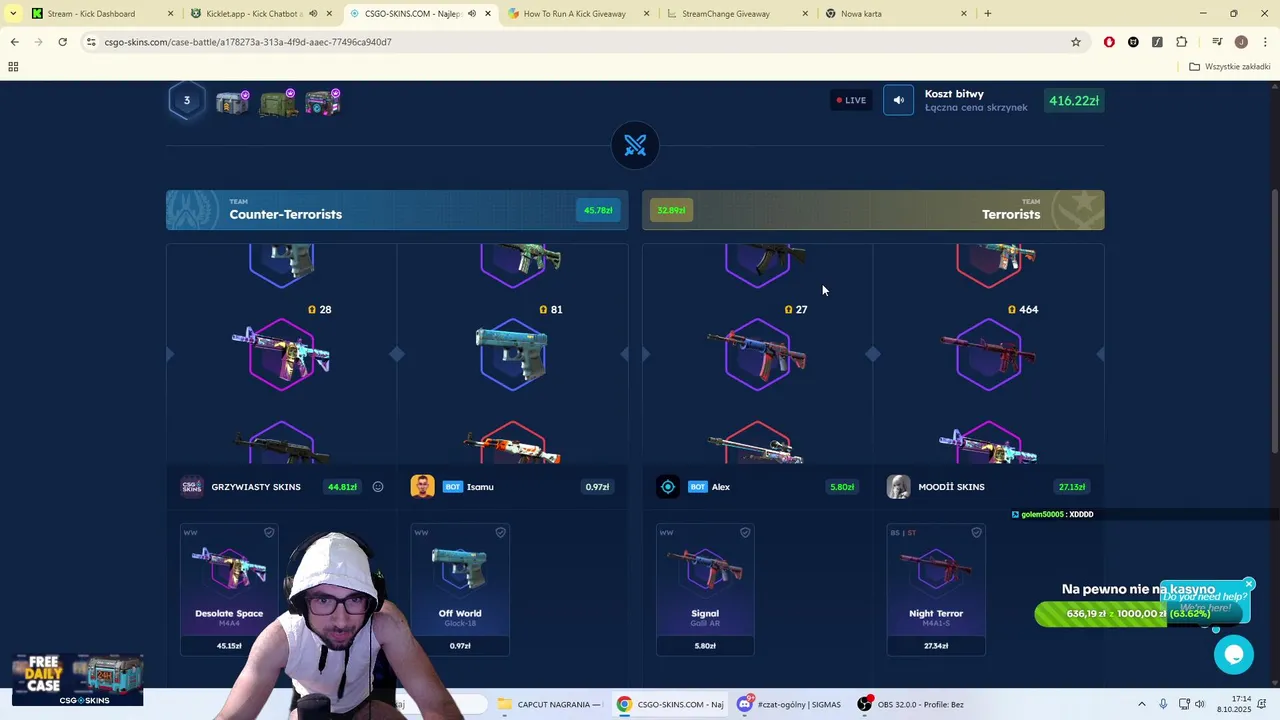Click GRZYWIASTY SKINS 44.81zł total
1280x720 pixels.
click(342, 487)
